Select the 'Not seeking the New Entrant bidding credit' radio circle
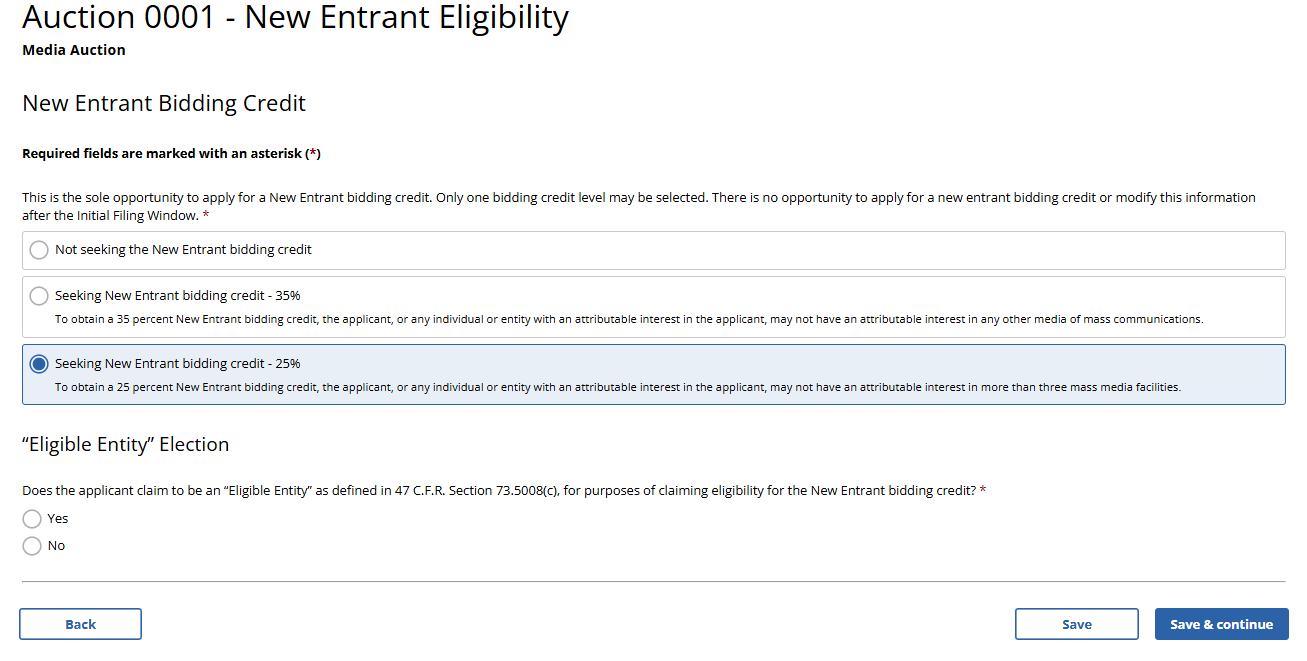1307x661 pixels. (x=39, y=250)
